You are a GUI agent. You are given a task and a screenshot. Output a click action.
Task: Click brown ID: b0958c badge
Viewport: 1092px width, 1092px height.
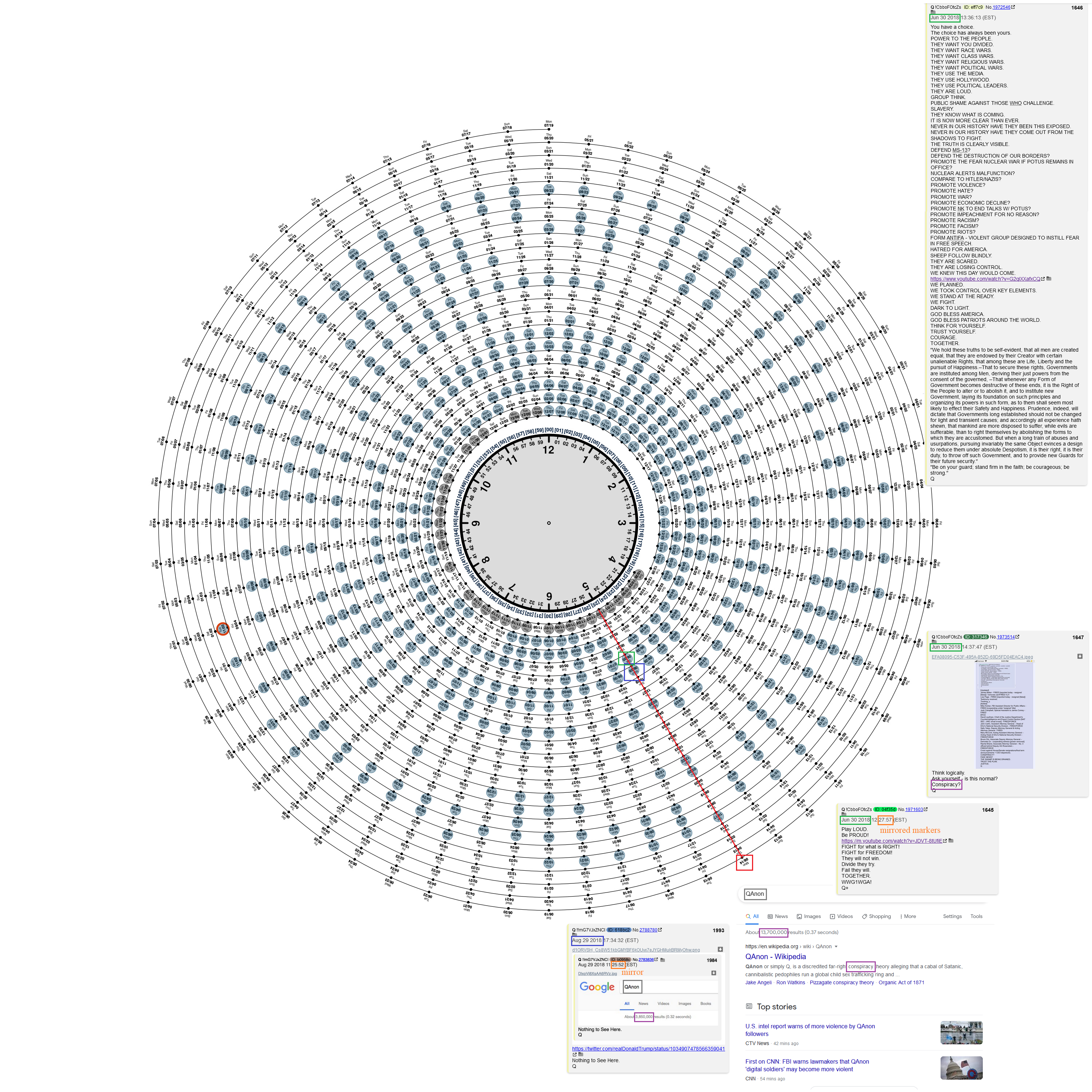point(621,959)
